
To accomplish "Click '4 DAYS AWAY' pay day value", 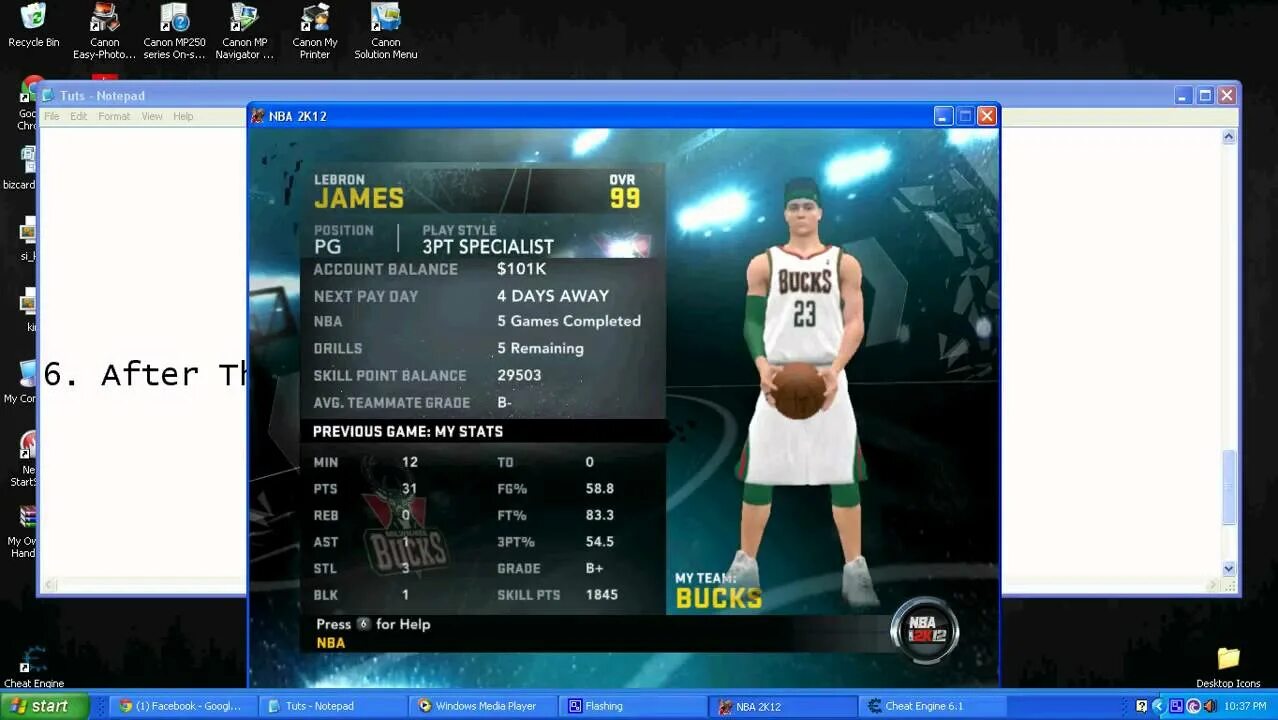I will click(x=553, y=296).
